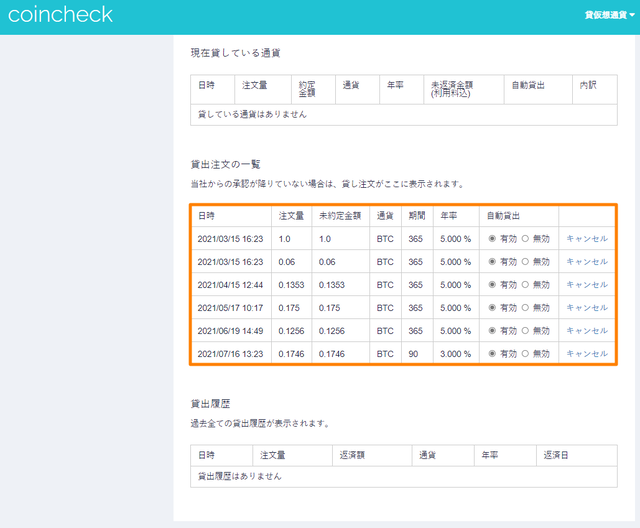
Task: Click the date 2021/06/19 14:49
Action: coord(230,331)
